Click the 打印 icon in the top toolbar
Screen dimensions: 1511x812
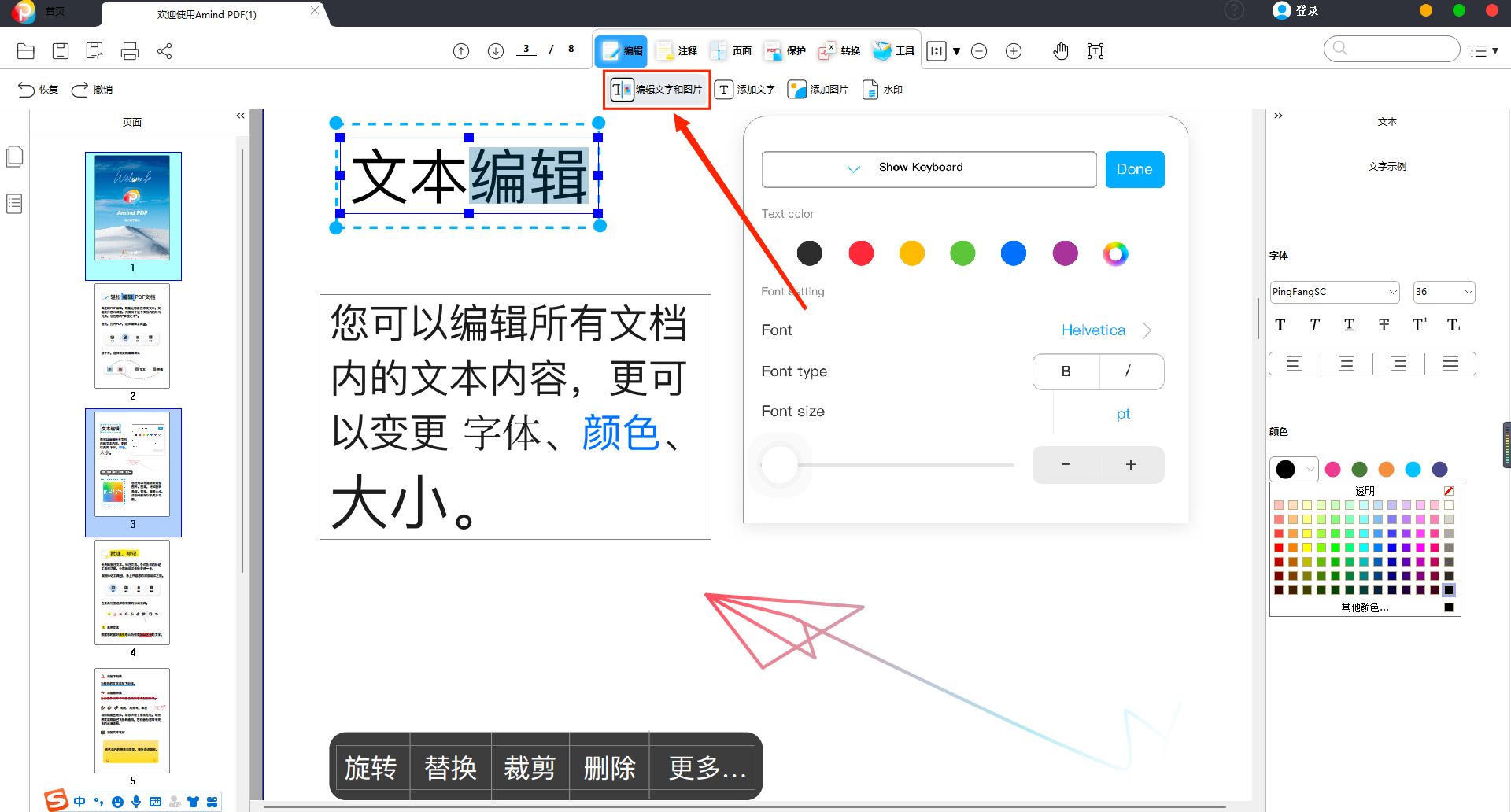point(129,50)
